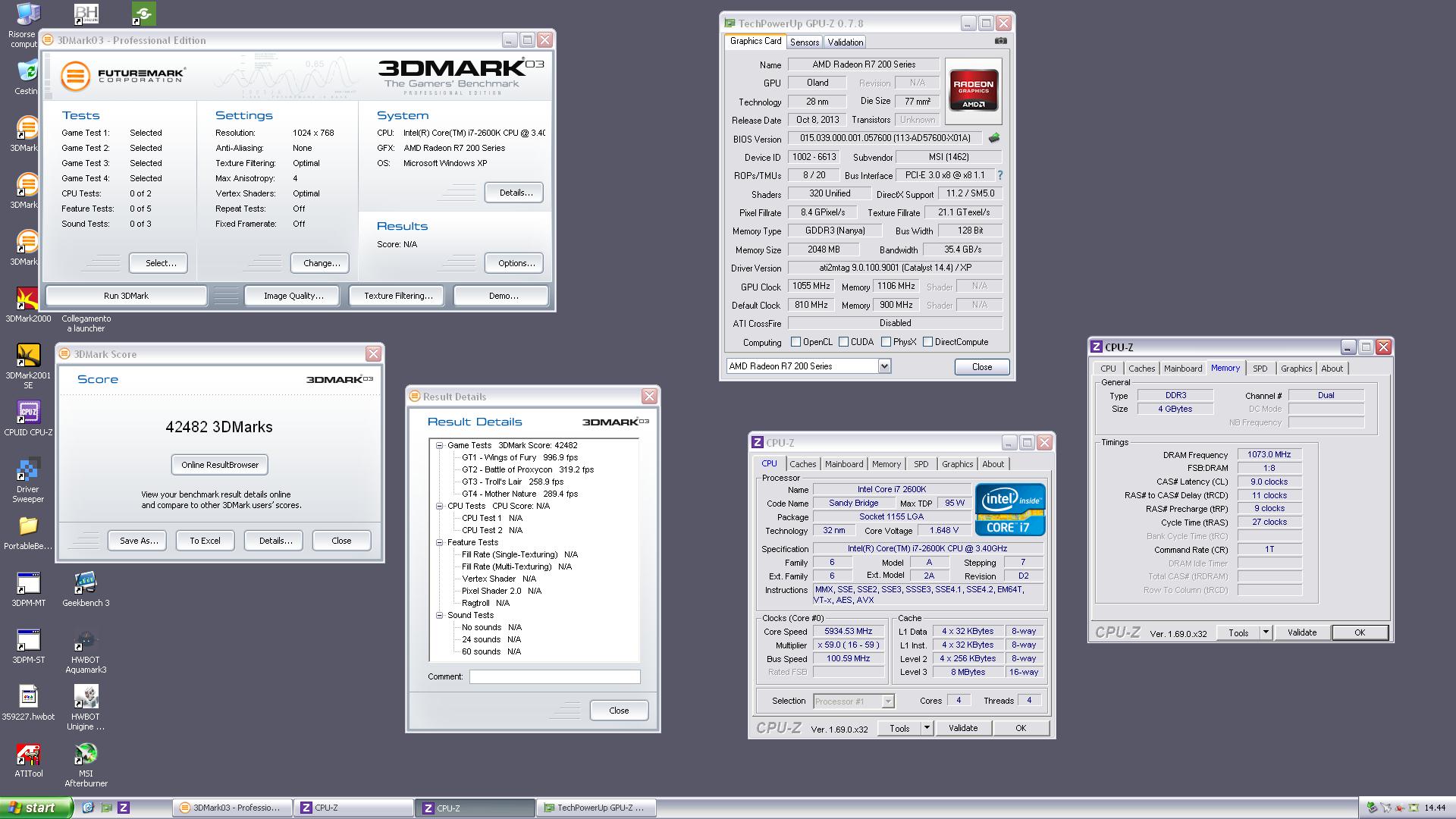
Task: Launch CPUID CPU-Z from desktop
Action: click(x=28, y=419)
